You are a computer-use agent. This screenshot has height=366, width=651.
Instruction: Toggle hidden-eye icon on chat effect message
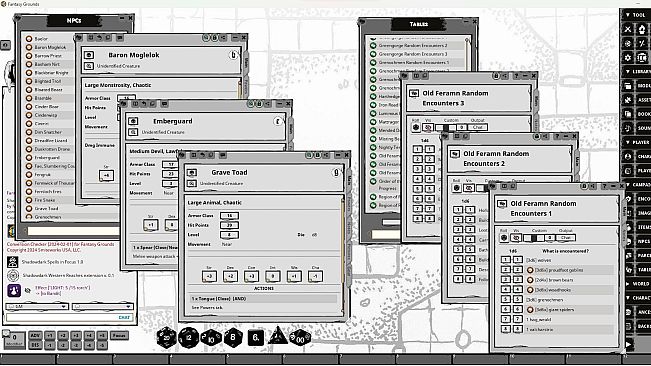[28, 290]
